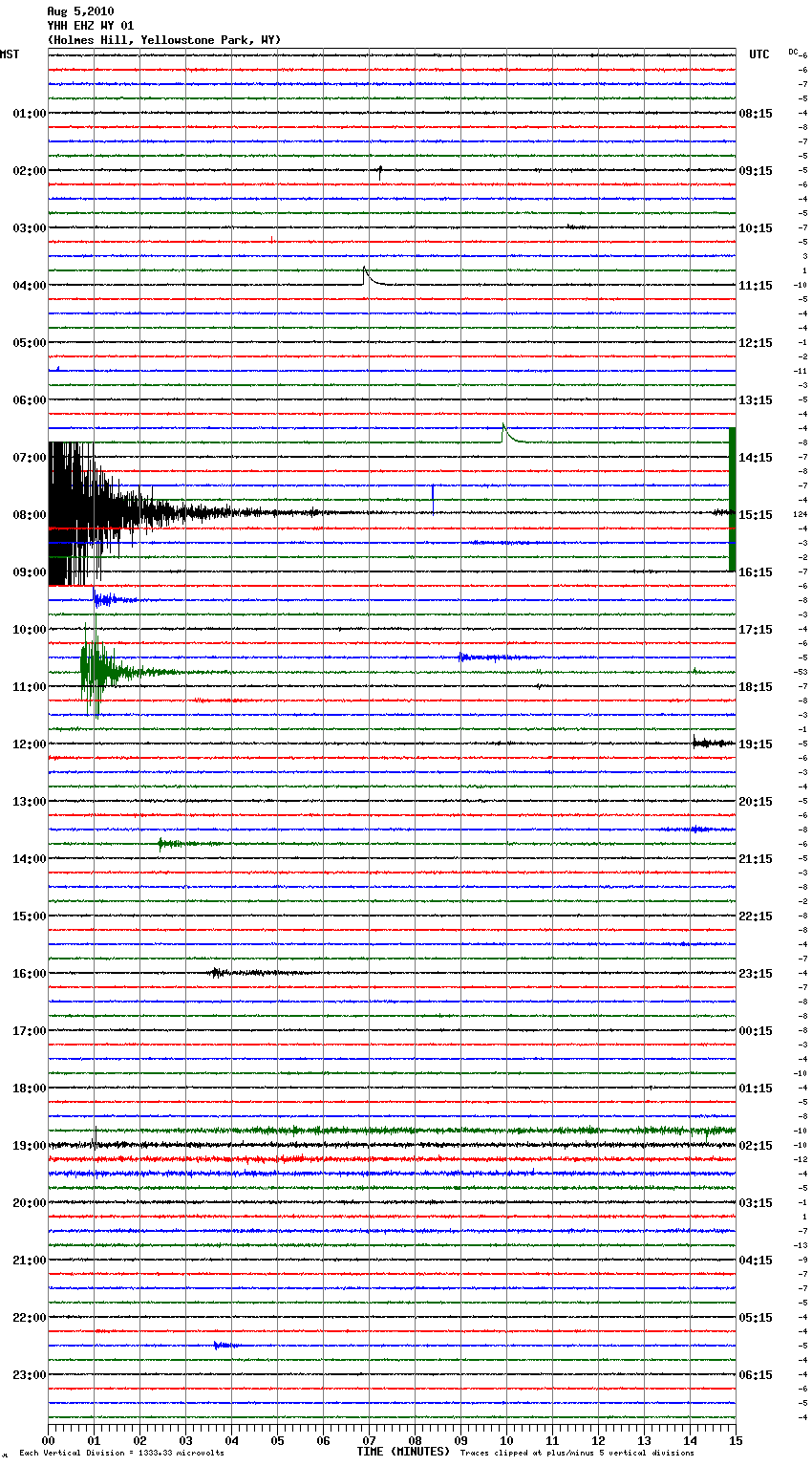
Task: Click the blue vertical spike above the 08:00 trace
Action: pyautogui.click(x=433, y=498)
